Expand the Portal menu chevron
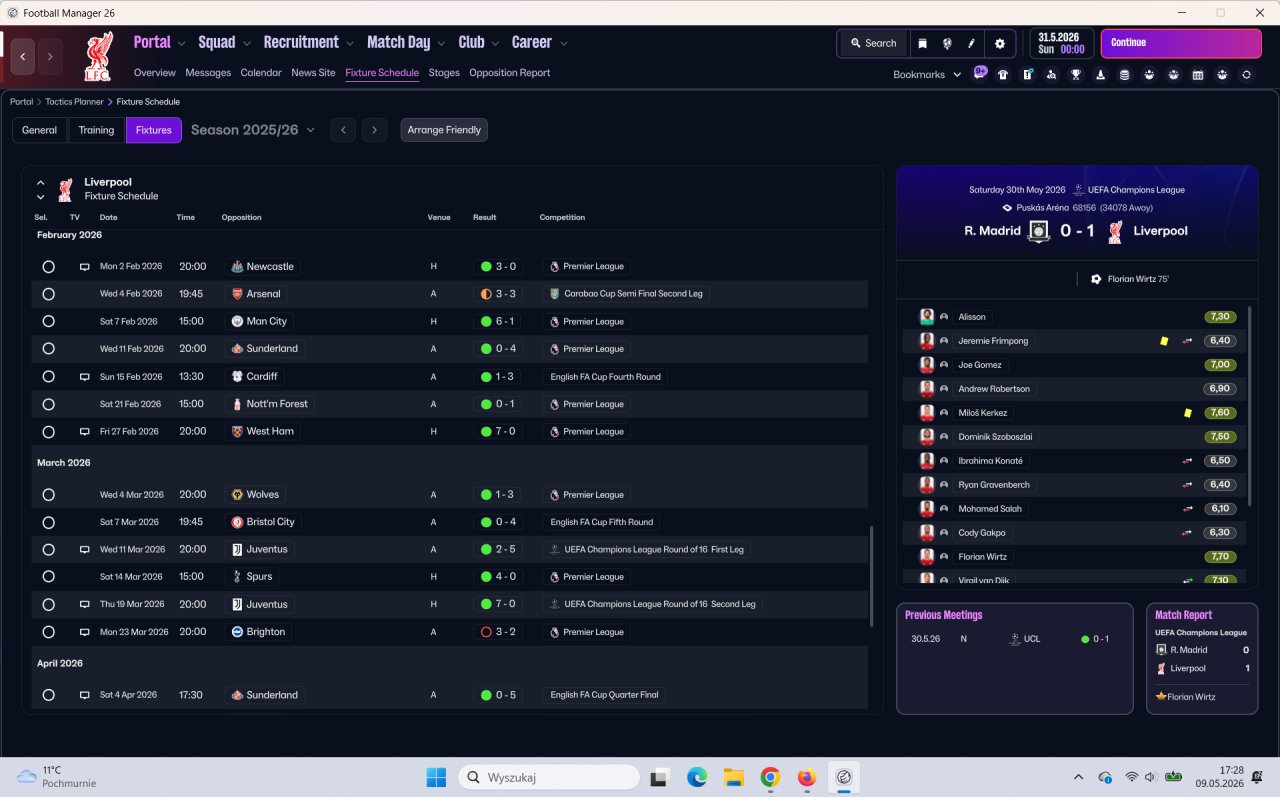The image size is (1280, 797). [x=181, y=43]
